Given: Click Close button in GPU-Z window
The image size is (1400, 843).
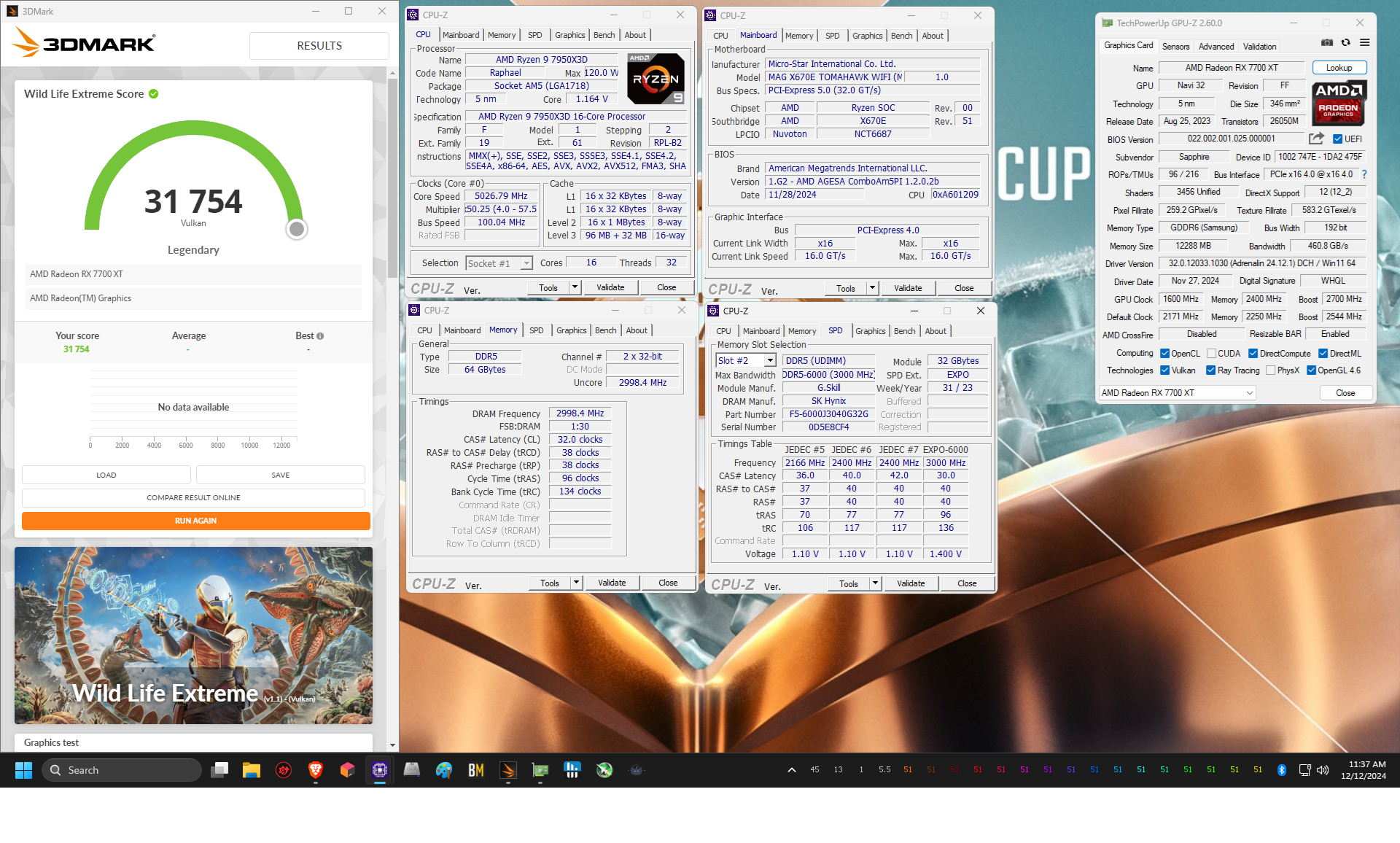Looking at the screenshot, I should click(1345, 393).
